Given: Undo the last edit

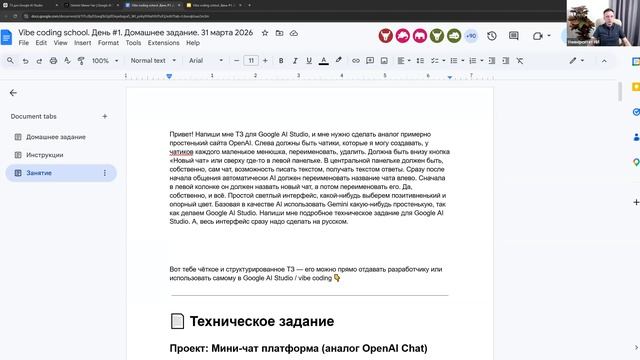Looking at the screenshot, I should [25, 60].
